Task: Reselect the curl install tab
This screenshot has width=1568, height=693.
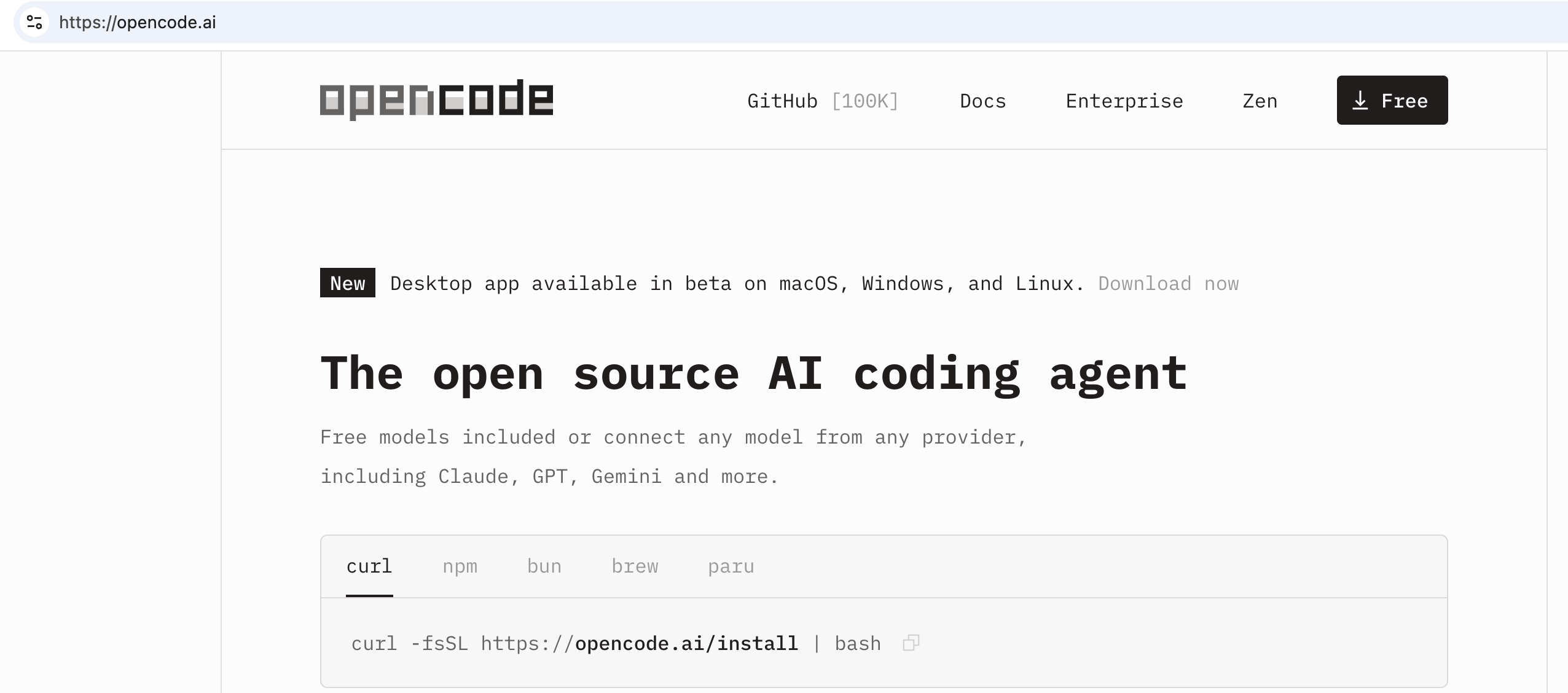Action: coord(369,566)
